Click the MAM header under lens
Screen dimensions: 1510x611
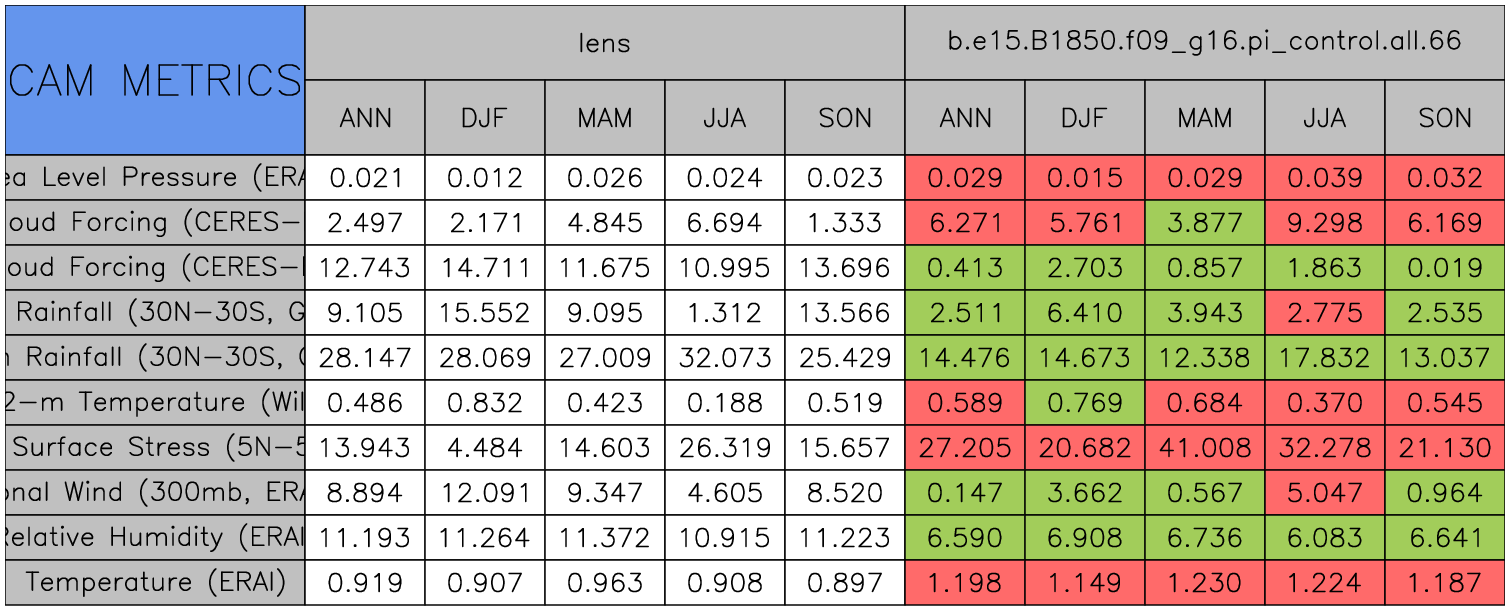click(605, 118)
